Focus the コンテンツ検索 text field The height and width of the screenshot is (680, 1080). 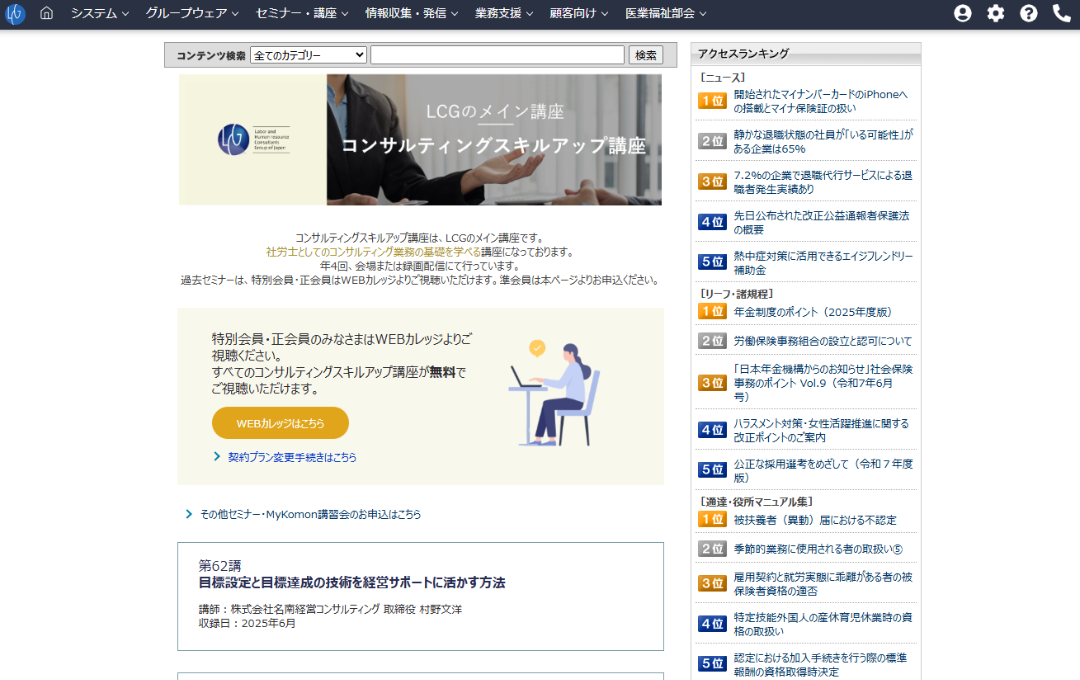tap(497, 55)
